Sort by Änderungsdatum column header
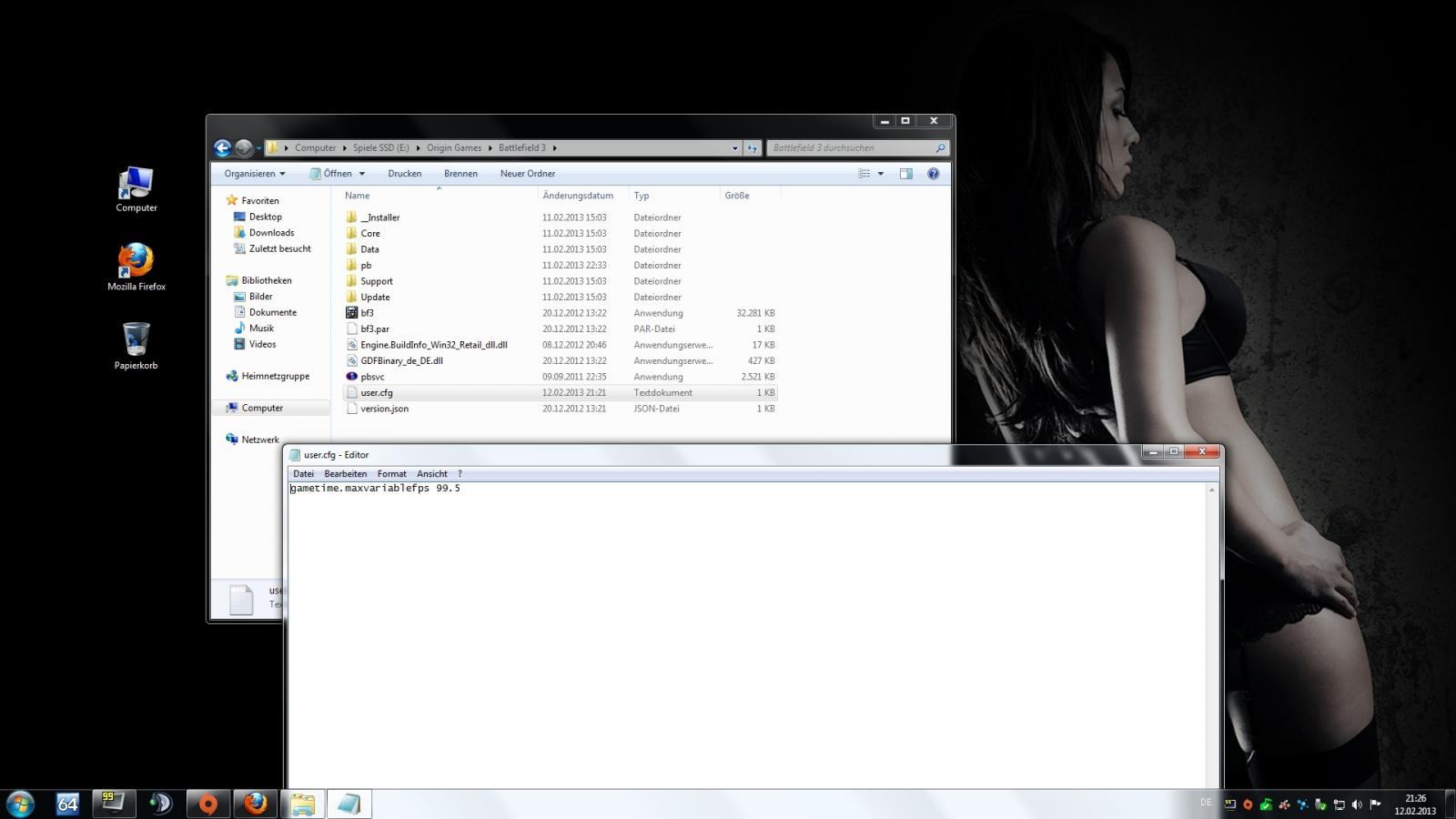This screenshot has height=819, width=1456. [x=578, y=196]
